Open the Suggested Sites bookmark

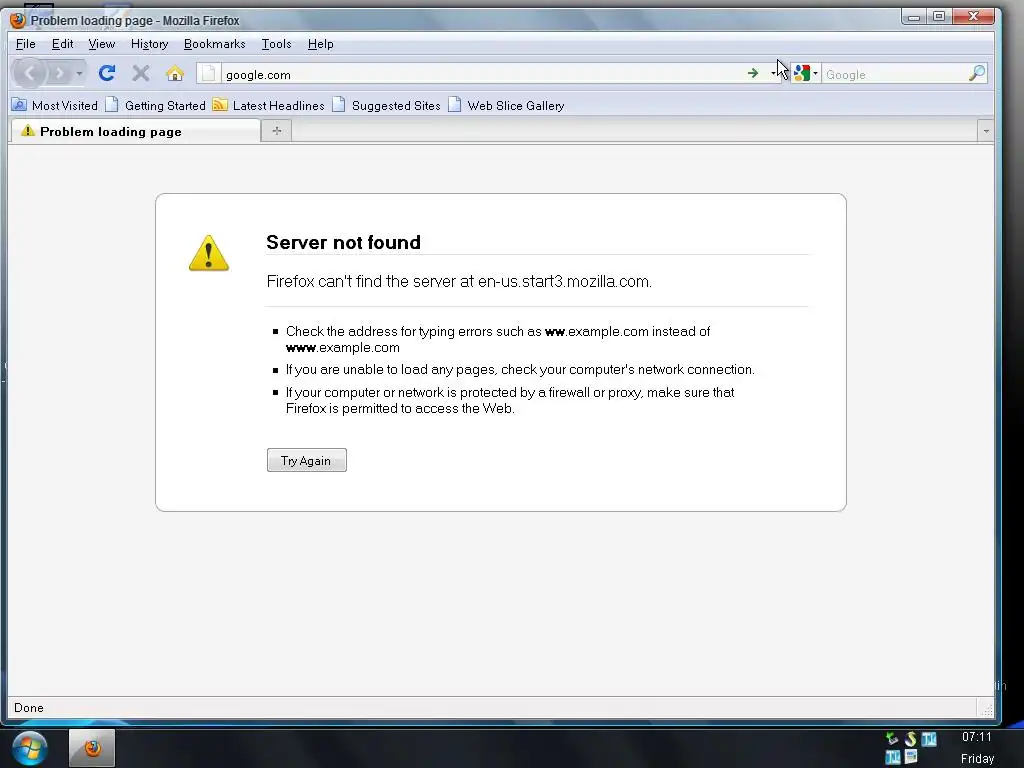tap(386, 105)
